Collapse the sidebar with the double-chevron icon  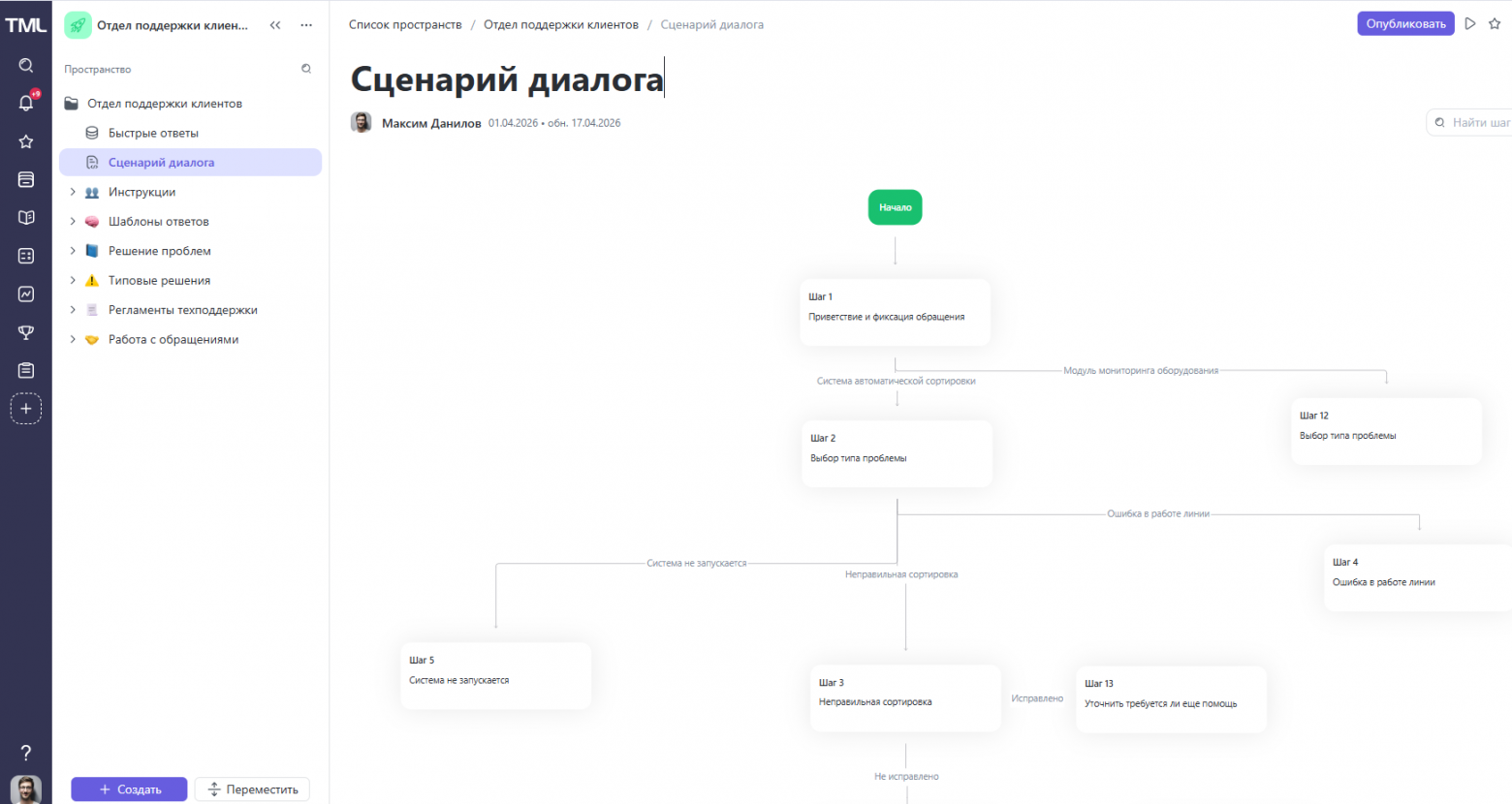(x=275, y=25)
